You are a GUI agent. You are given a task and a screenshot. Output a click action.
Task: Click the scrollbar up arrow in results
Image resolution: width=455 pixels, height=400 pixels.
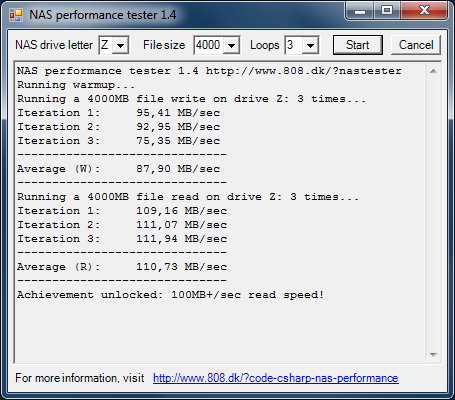click(433, 71)
